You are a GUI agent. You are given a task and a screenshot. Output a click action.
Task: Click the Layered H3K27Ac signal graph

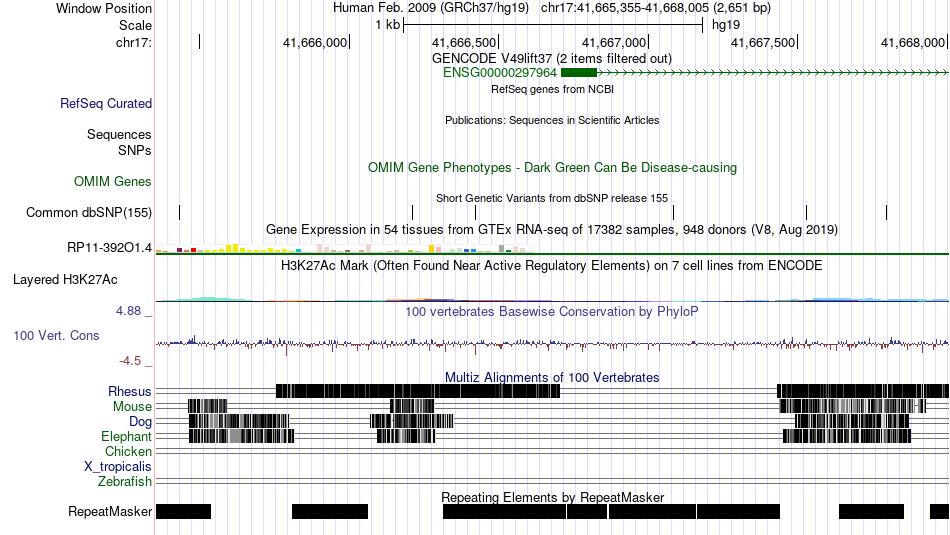point(552,299)
